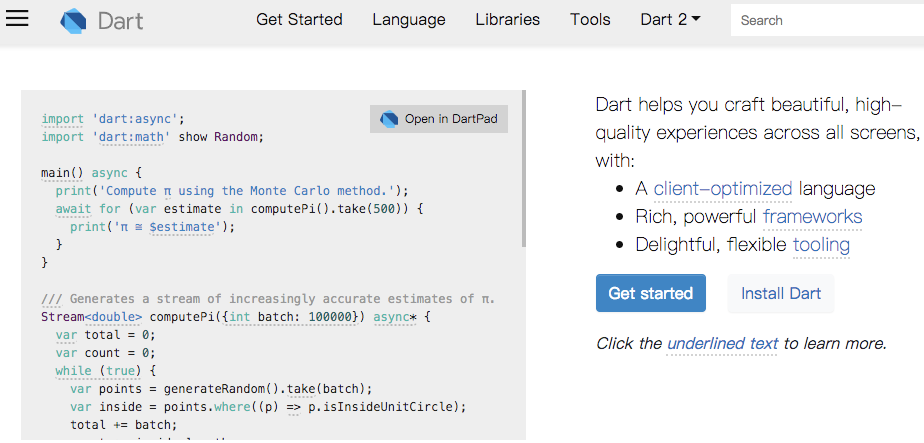Click the Dart icon inside DartPad button
The image size is (924, 443).
[389, 119]
